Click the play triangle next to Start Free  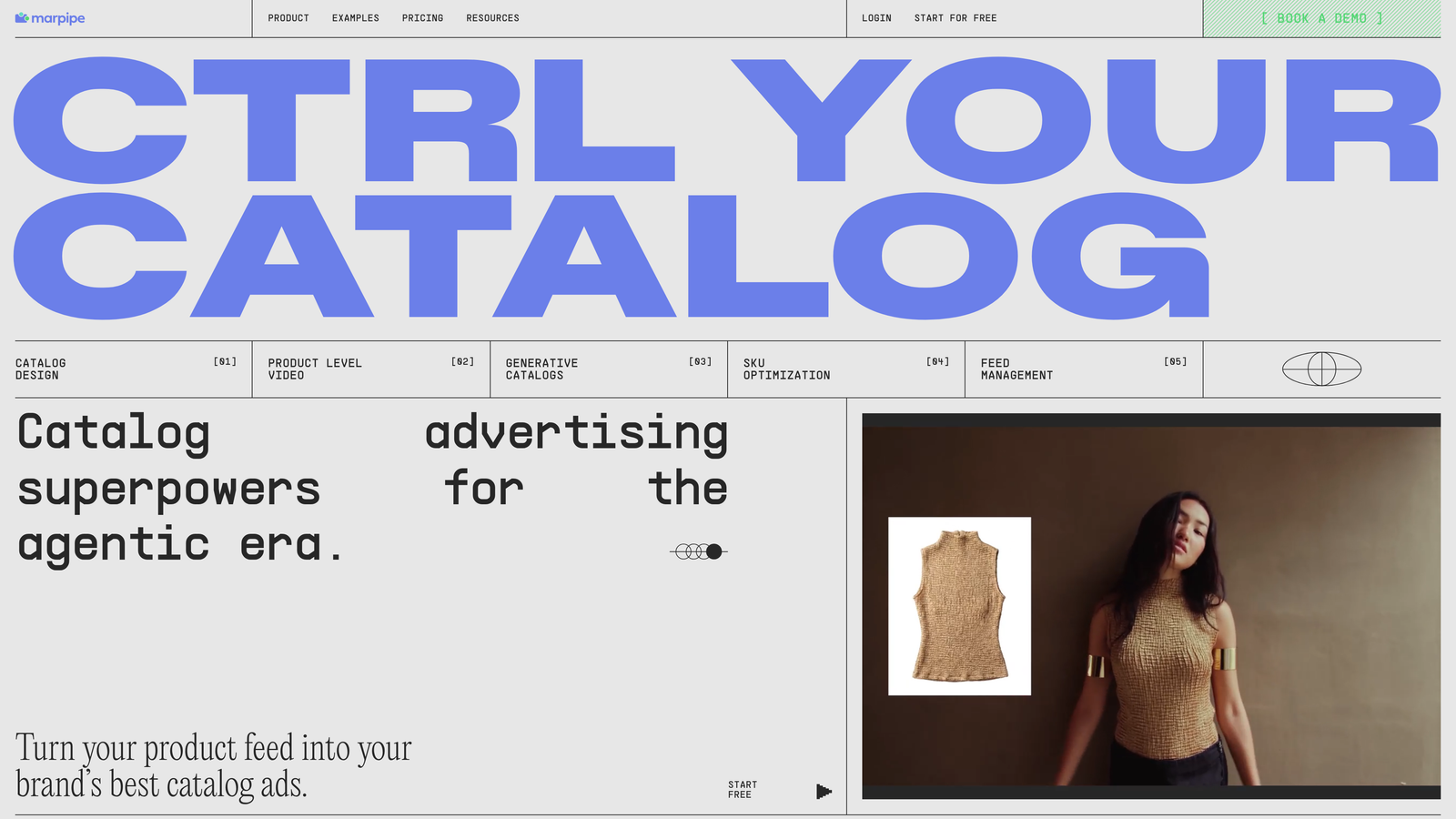[824, 791]
